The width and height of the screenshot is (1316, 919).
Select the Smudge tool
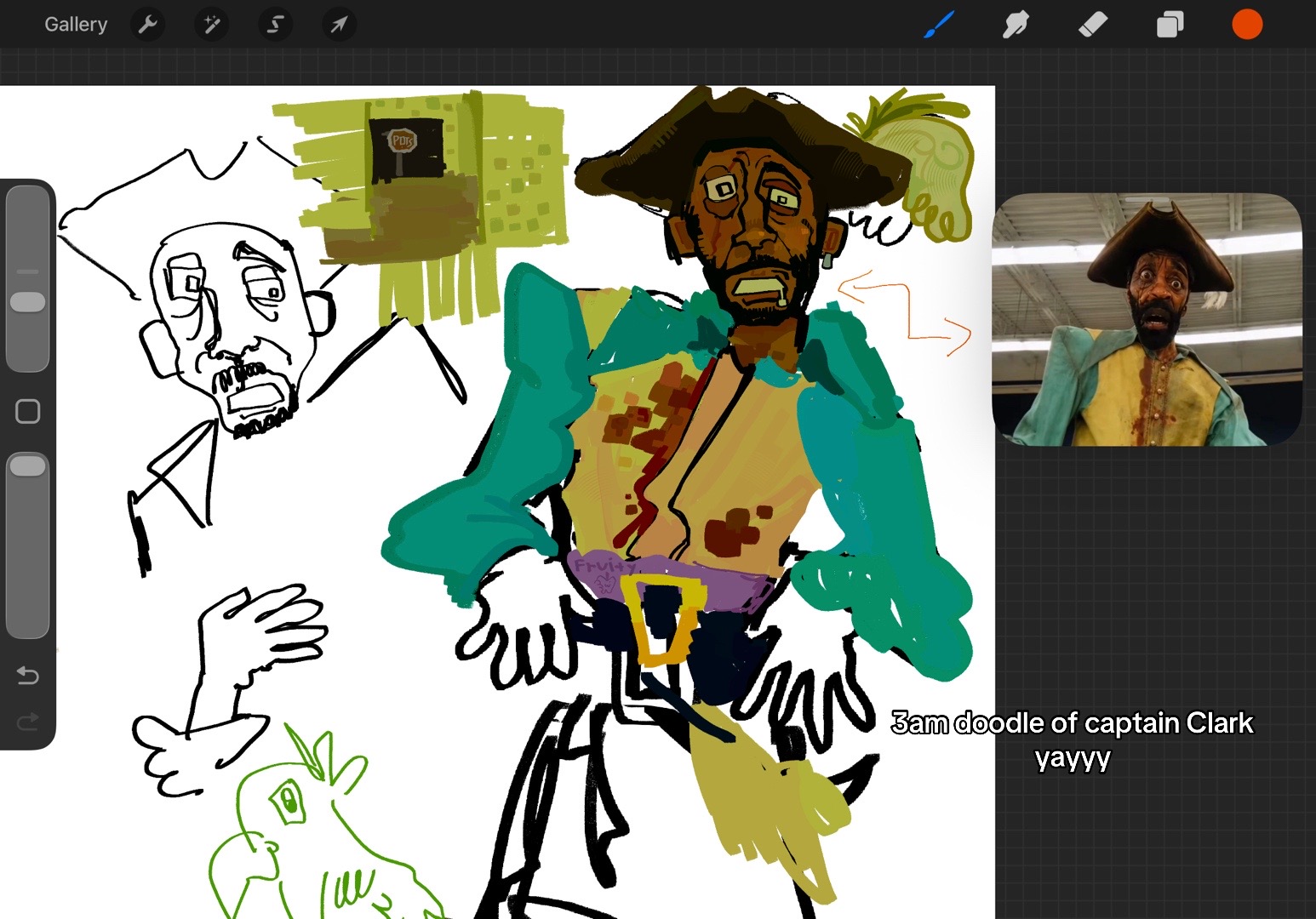point(1016,25)
